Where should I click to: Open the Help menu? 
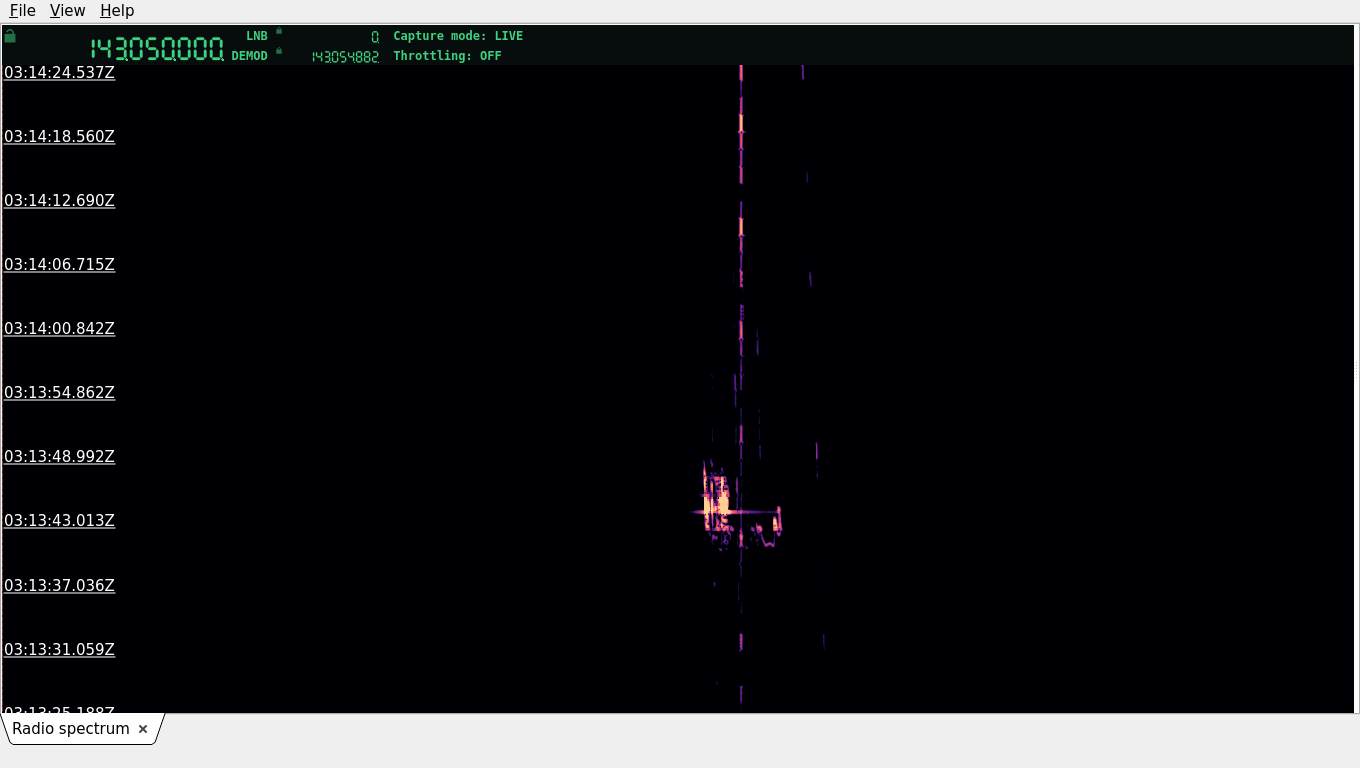[x=117, y=10]
